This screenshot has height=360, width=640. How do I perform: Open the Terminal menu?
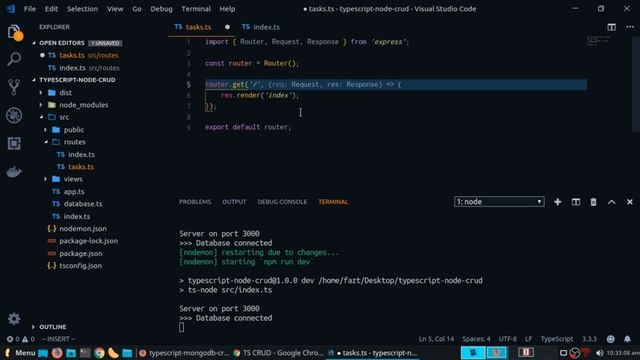(x=196, y=9)
